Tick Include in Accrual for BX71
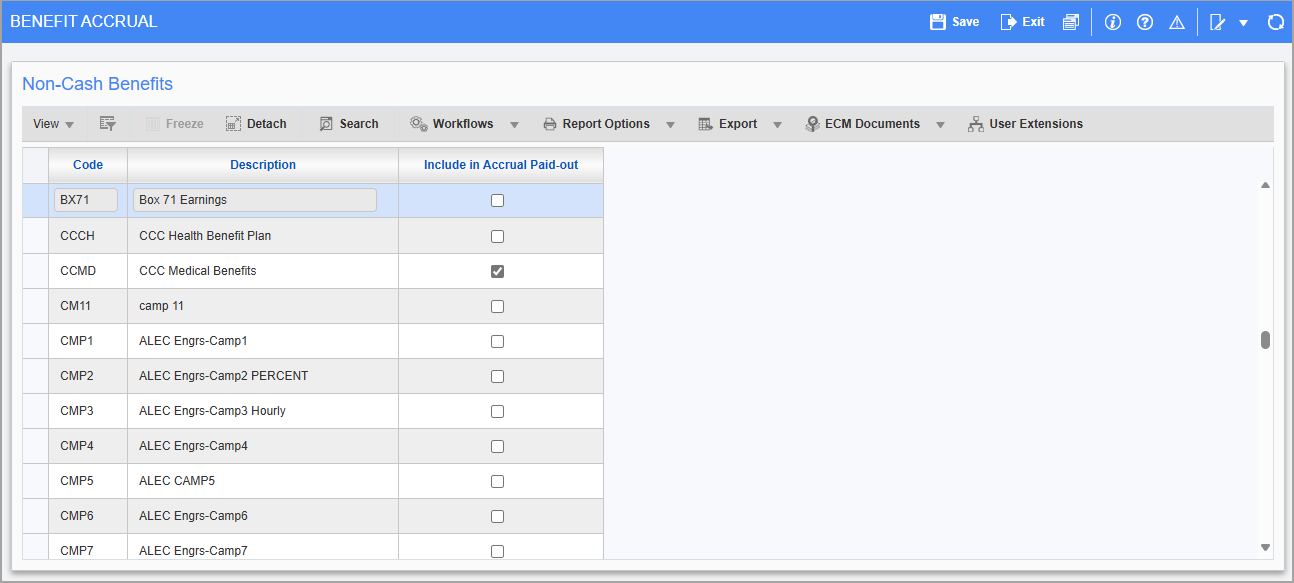 coord(497,200)
